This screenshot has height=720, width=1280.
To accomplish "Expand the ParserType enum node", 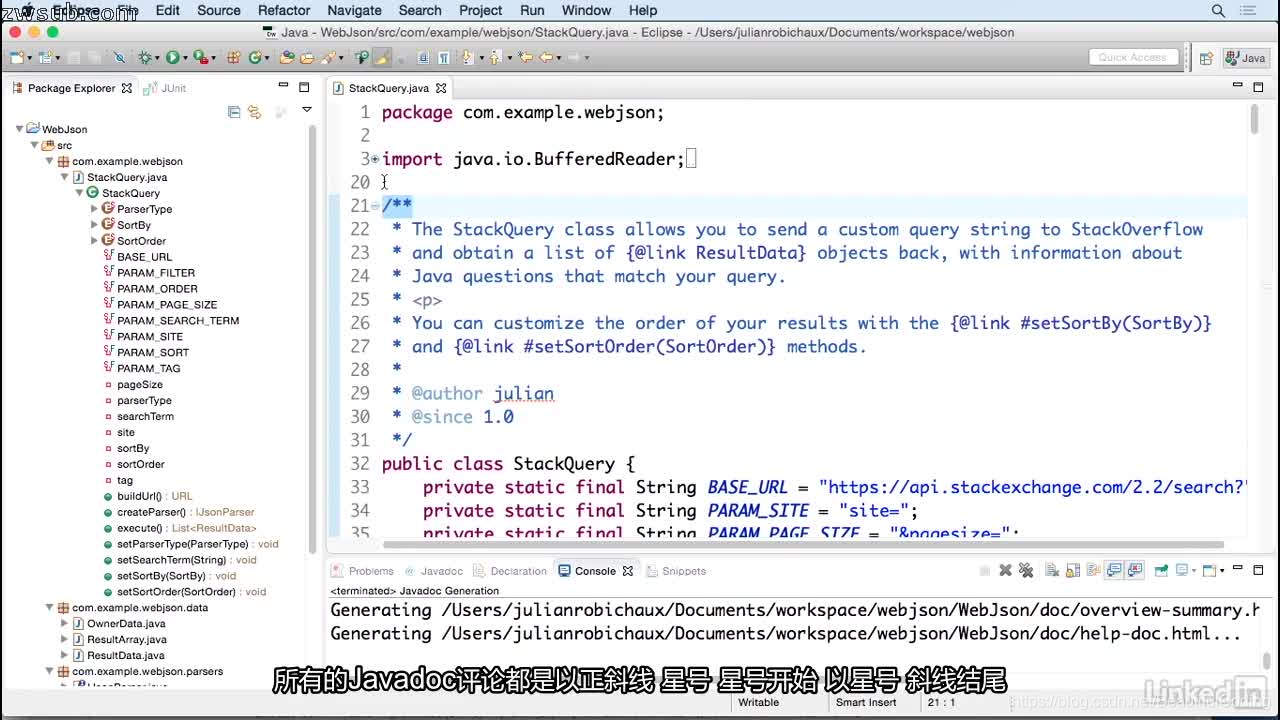I will pos(94,209).
